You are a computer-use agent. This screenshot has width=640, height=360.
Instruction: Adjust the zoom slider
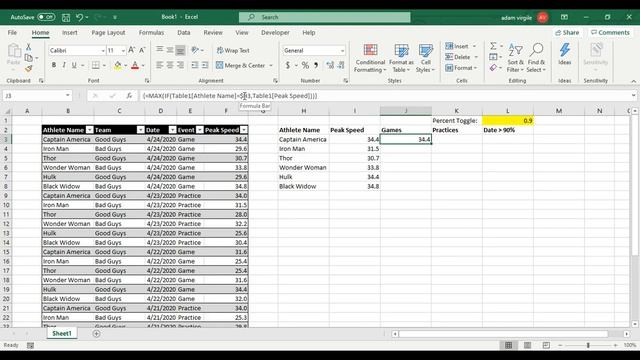coord(588,345)
